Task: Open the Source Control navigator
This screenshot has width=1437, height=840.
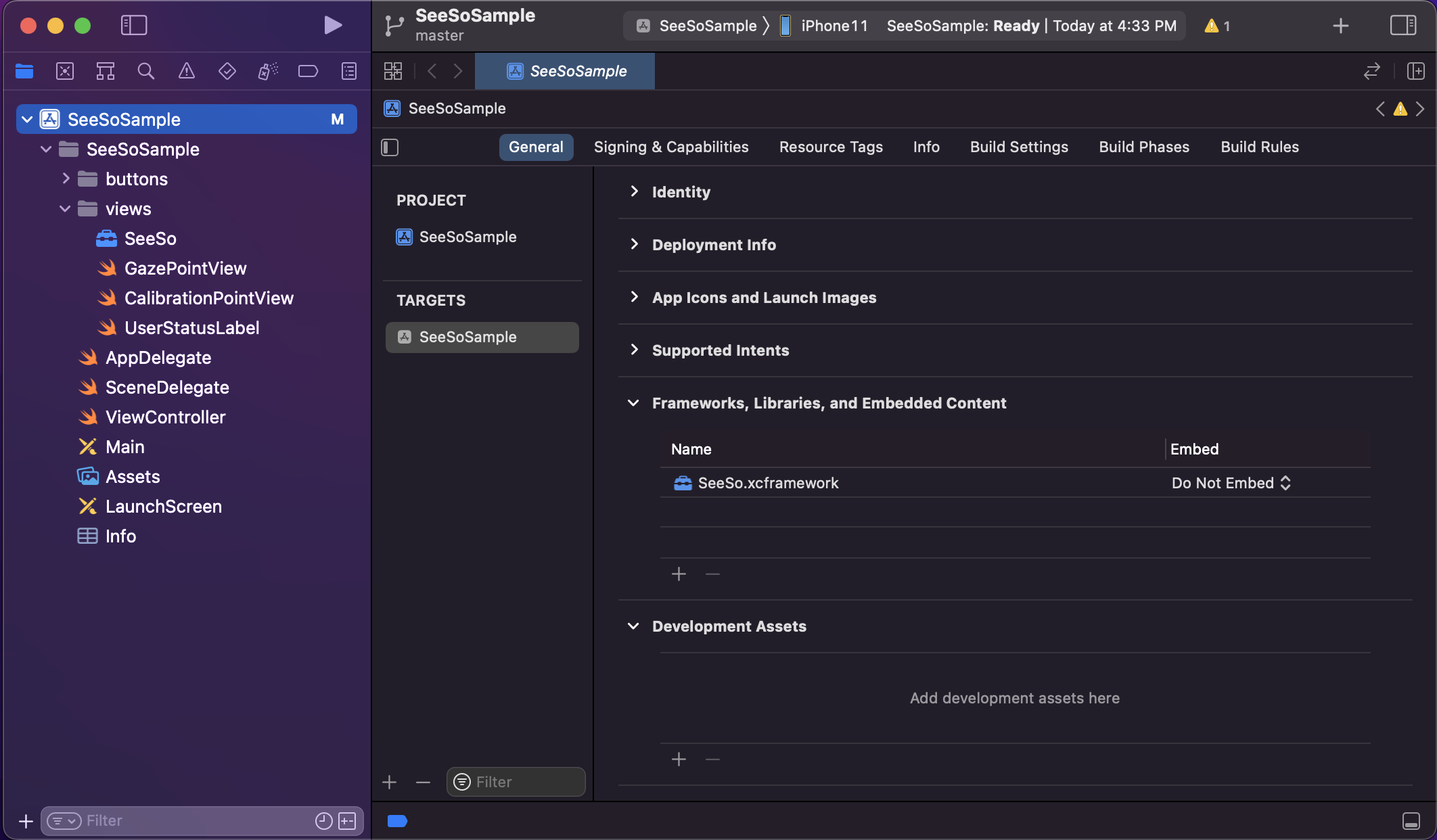Action: pyautogui.click(x=65, y=71)
